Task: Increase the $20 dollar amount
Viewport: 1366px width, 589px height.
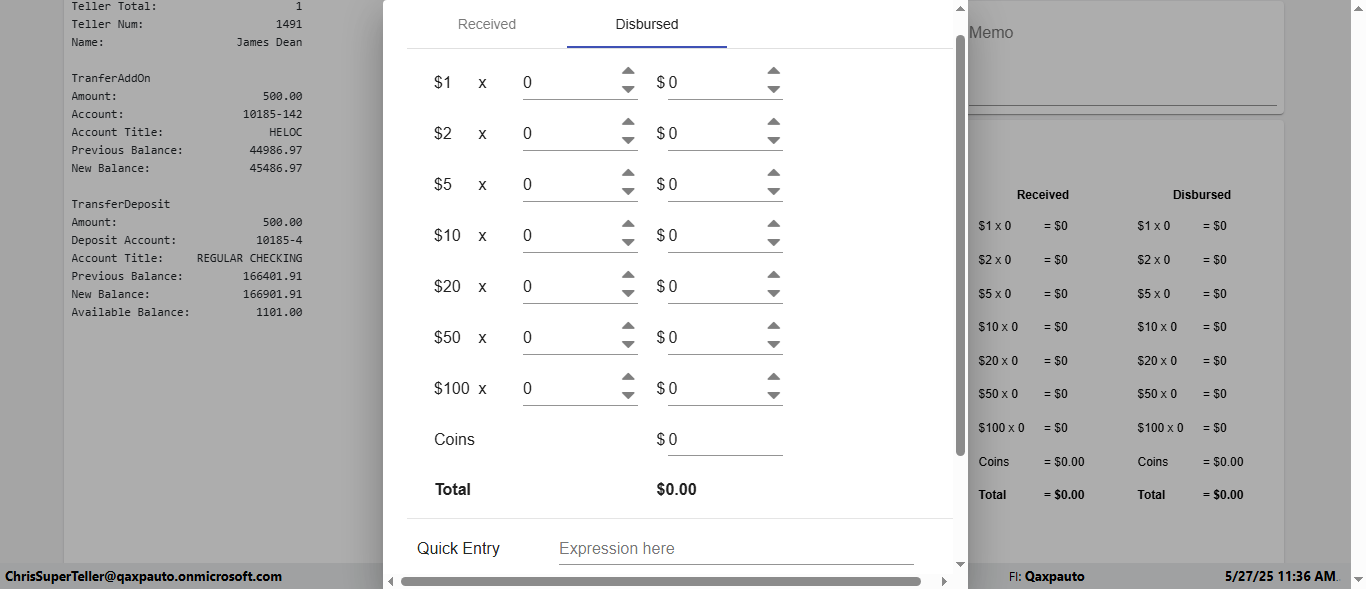Action: (773, 275)
